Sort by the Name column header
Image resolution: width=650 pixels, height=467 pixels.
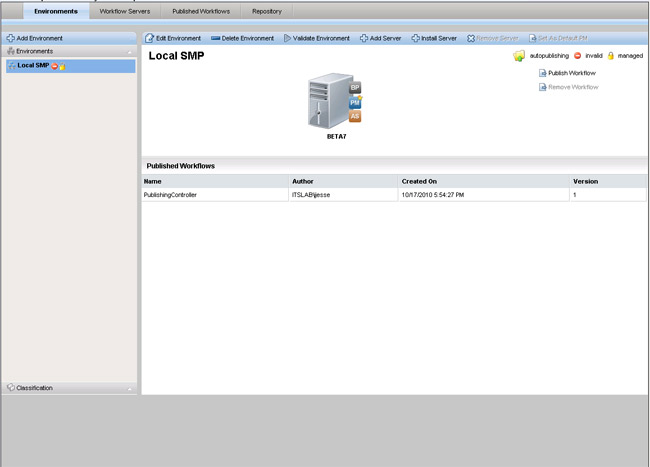tap(215, 181)
